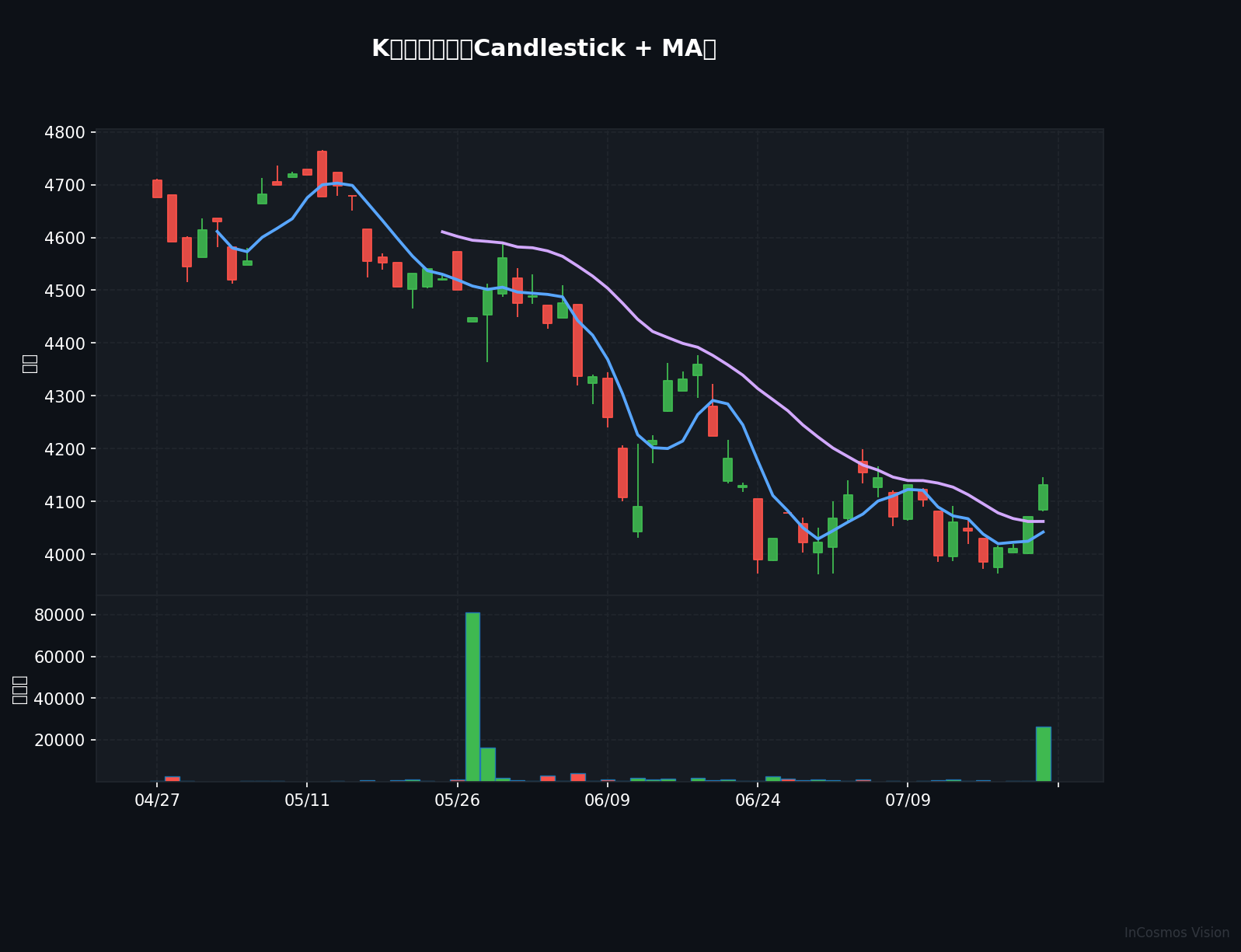Select the 60000 volume tick label

click(x=61, y=657)
